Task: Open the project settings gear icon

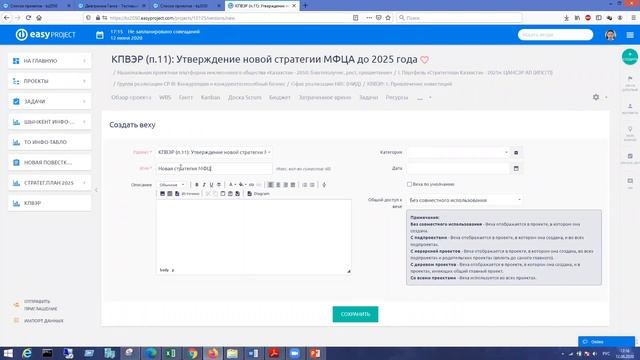Action: (x=596, y=97)
